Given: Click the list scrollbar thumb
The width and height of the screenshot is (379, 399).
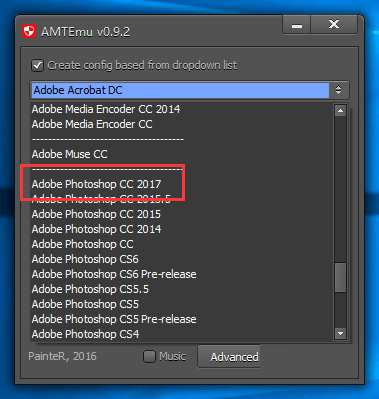Looking at the screenshot, I should tap(340, 277).
